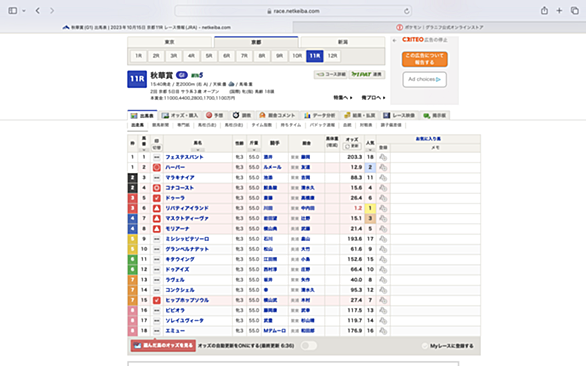Reload the page with the refresh icon
The width and height of the screenshot is (586, 366).
406,11
